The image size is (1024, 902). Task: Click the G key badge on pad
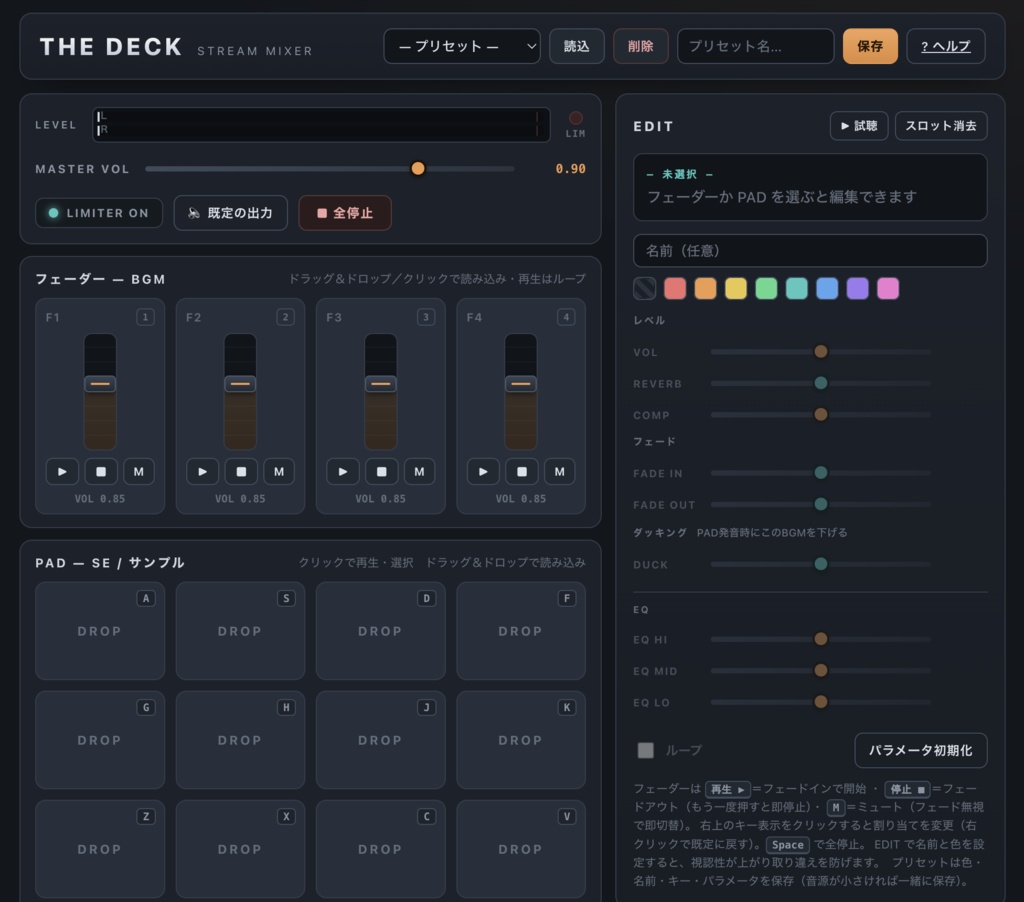146,707
